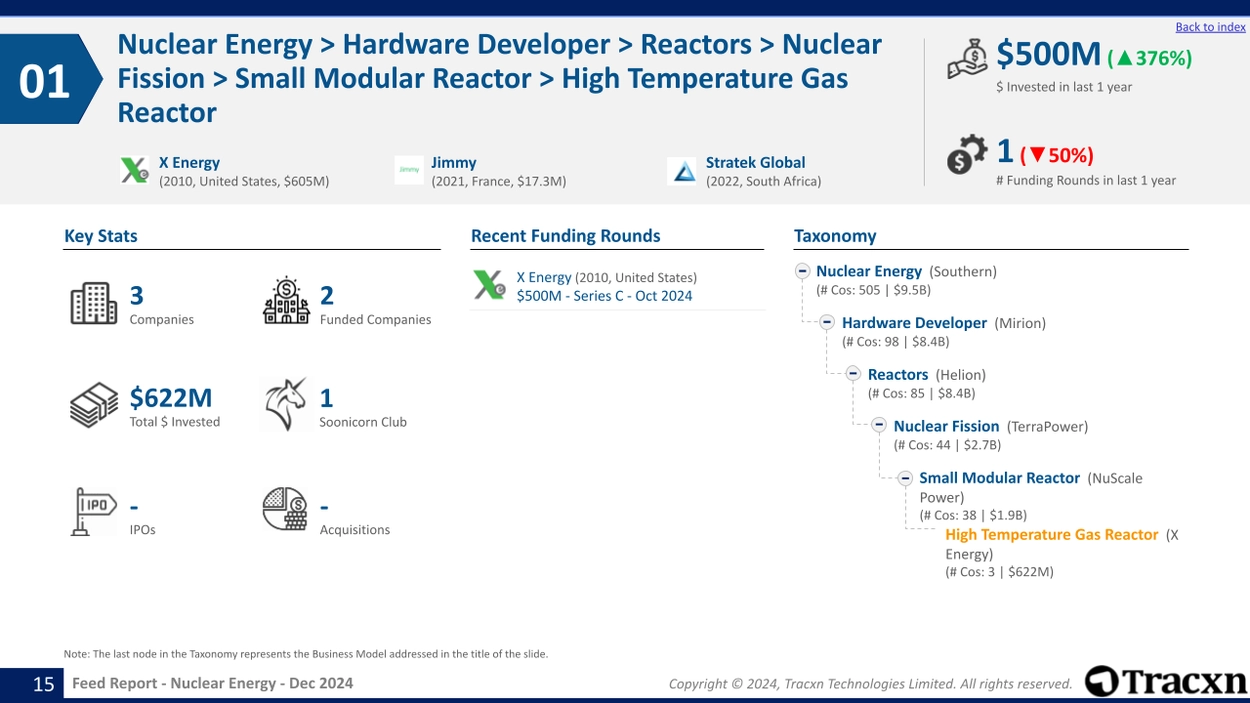
Task: Click the IPOs signpost icon
Action: coord(94,512)
